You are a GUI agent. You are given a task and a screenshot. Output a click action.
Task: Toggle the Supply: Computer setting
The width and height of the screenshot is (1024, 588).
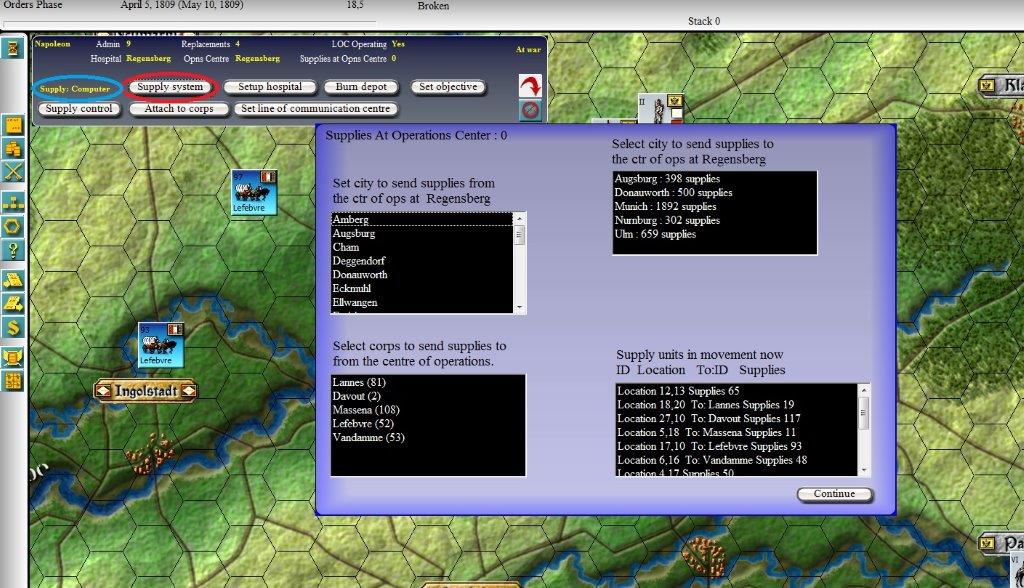pos(75,88)
